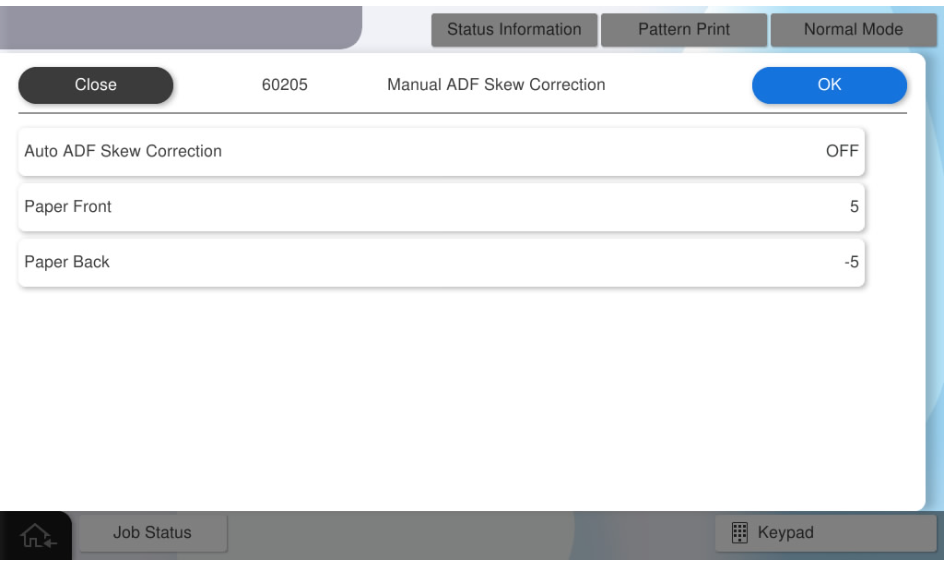Edit the Paper Front value 5
The width and height of the screenshot is (947, 565).
(x=853, y=207)
